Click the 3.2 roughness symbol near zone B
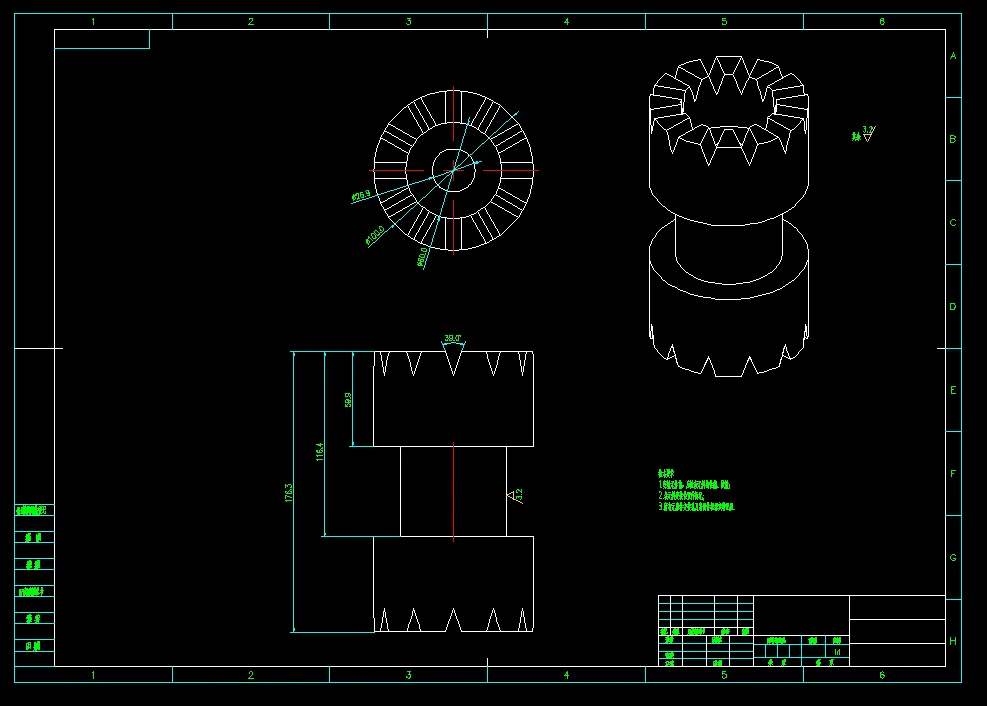 coord(864,134)
